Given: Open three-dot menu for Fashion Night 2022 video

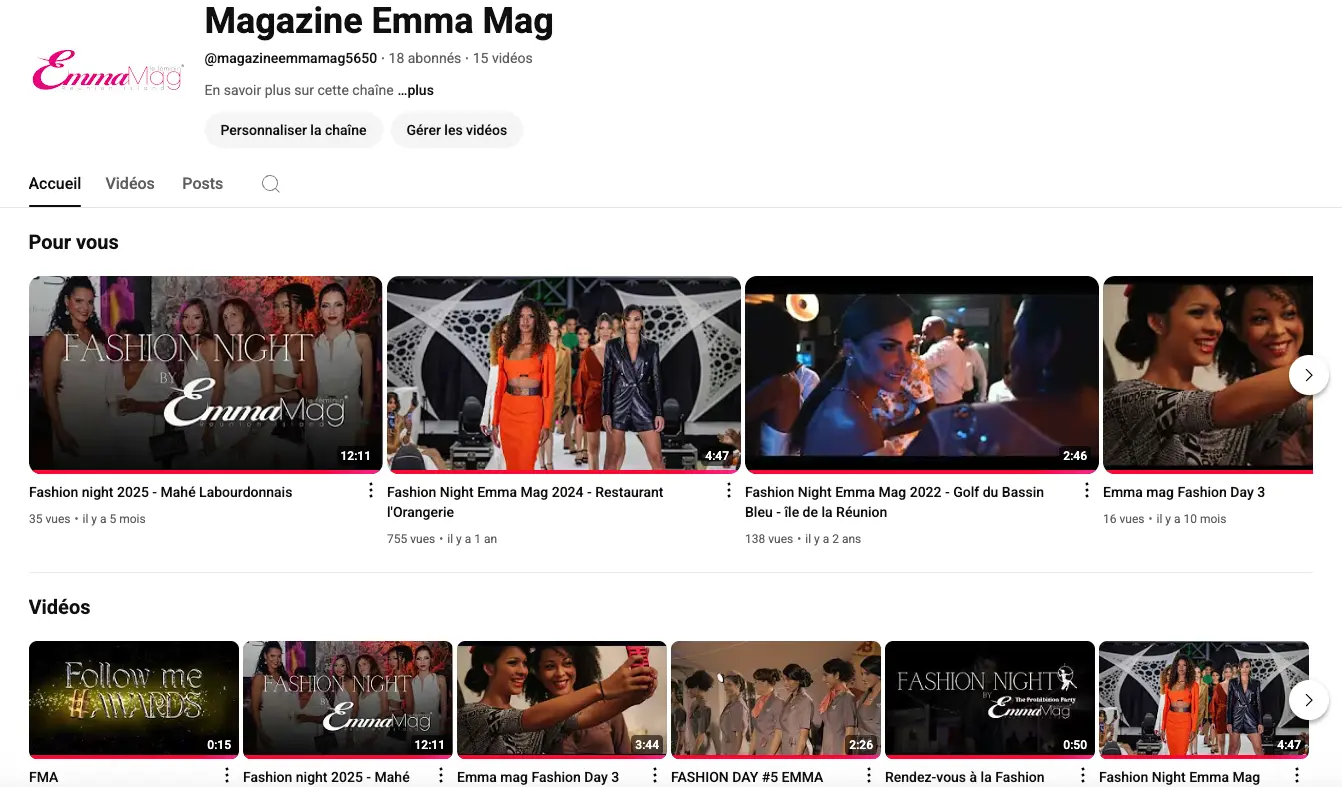Looking at the screenshot, I should [x=1086, y=490].
